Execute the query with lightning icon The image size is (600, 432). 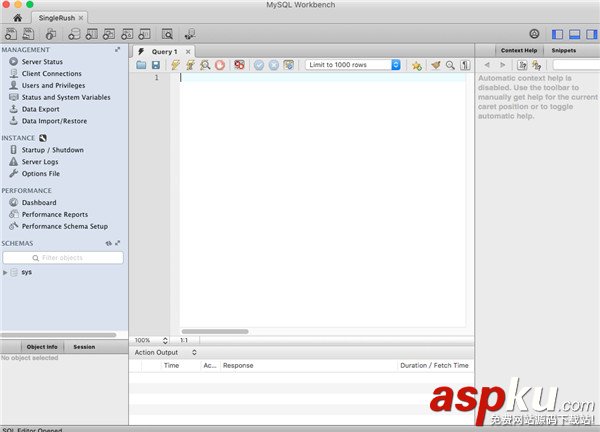point(175,65)
